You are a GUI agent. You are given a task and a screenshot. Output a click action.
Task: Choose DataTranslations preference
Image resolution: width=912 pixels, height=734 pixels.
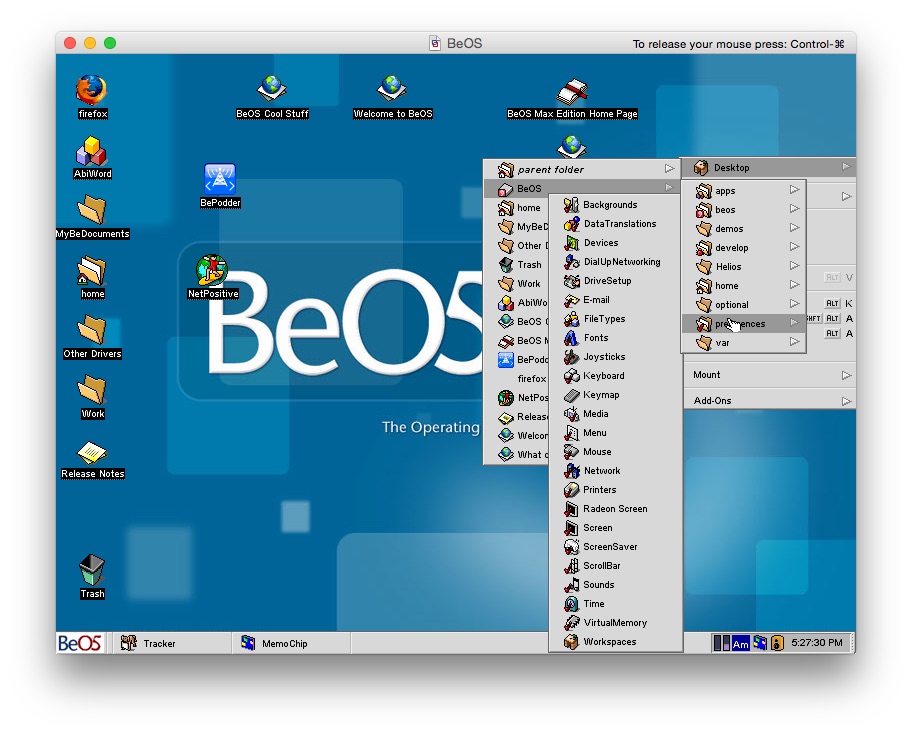[x=615, y=224]
